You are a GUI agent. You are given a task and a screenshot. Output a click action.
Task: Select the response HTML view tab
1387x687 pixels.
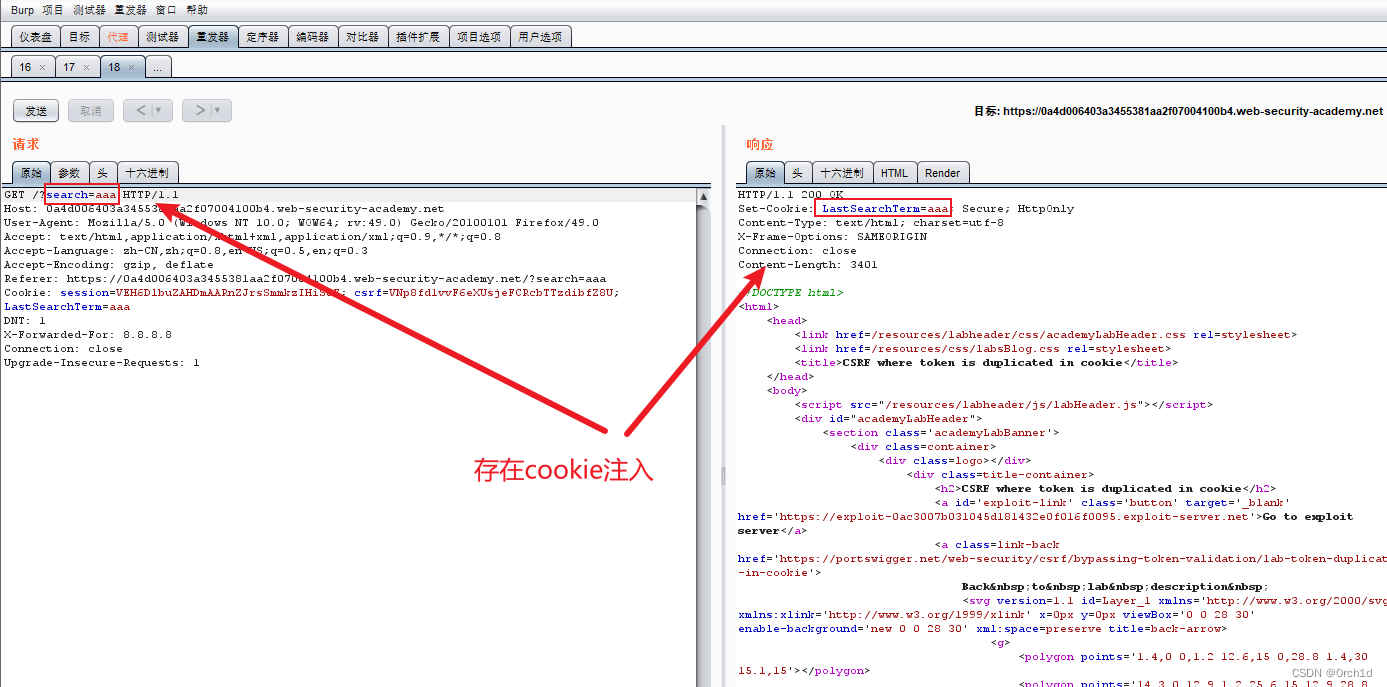(894, 173)
